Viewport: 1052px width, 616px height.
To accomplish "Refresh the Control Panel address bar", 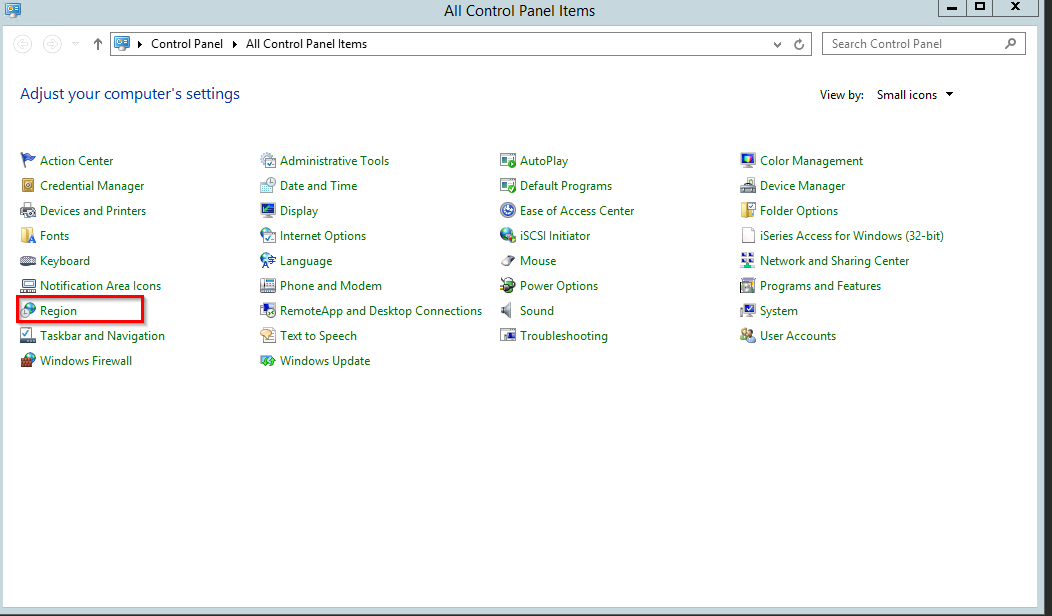I will coord(799,44).
